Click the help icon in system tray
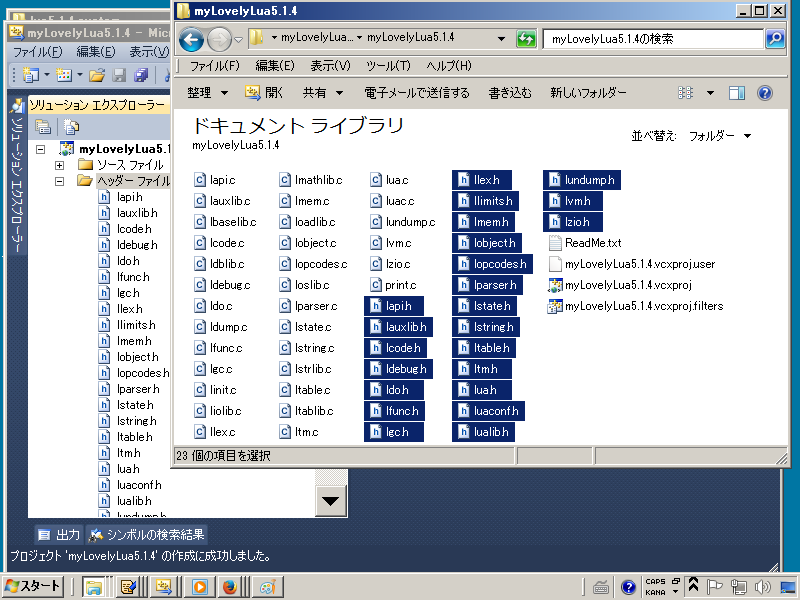 point(629,587)
